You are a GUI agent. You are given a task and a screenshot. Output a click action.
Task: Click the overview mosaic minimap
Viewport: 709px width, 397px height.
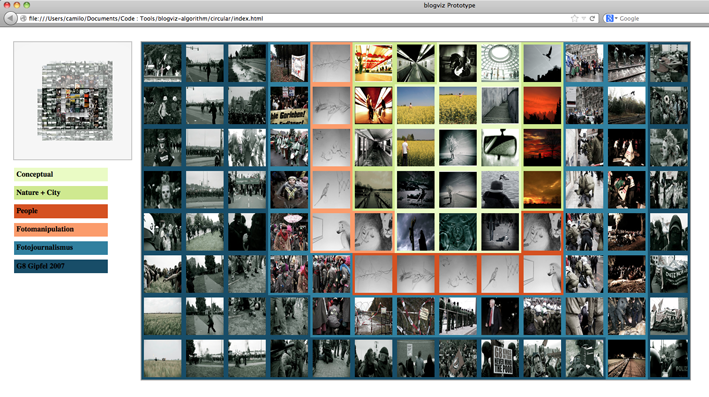tap(72, 100)
